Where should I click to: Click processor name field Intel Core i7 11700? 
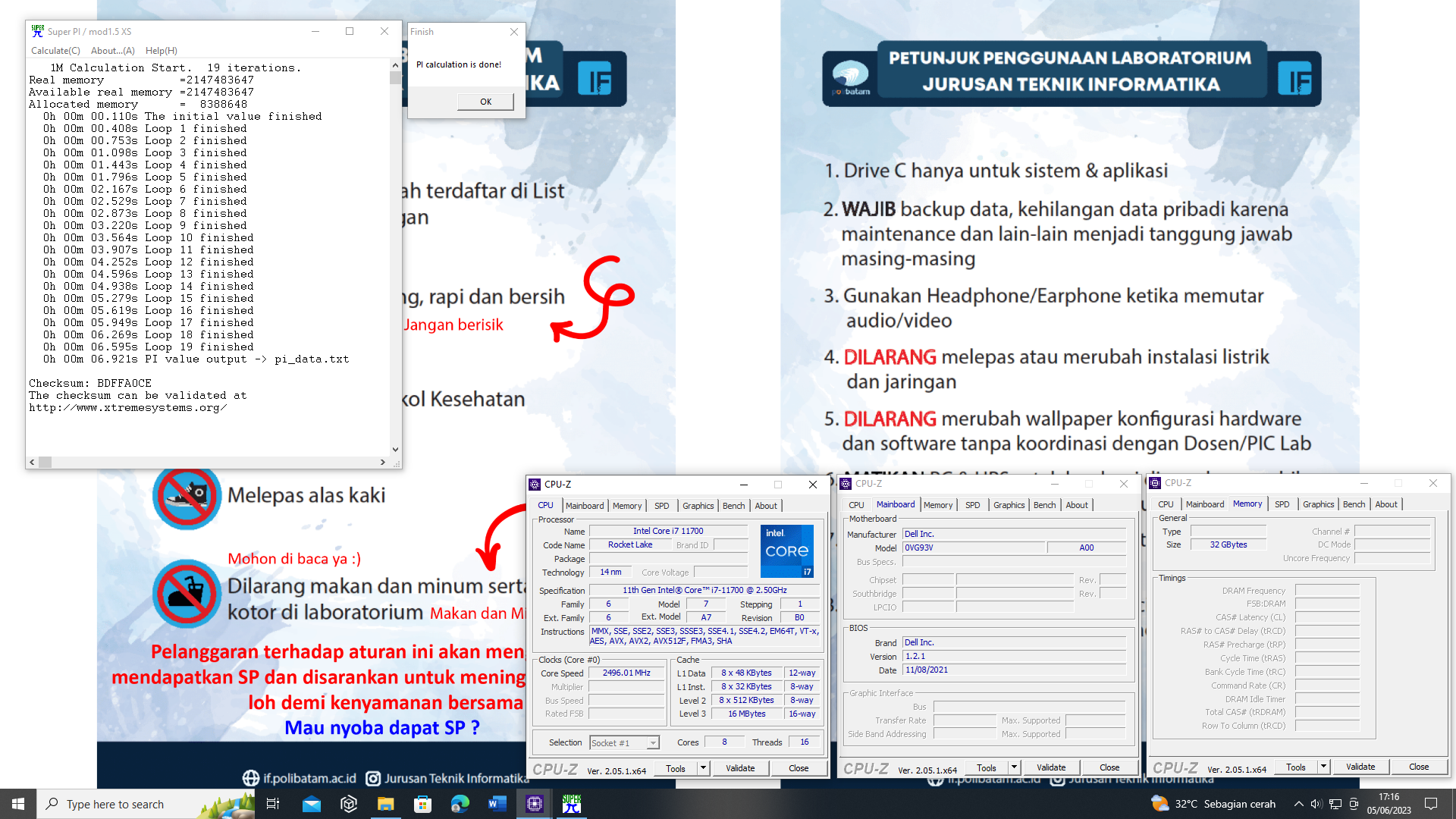click(668, 531)
